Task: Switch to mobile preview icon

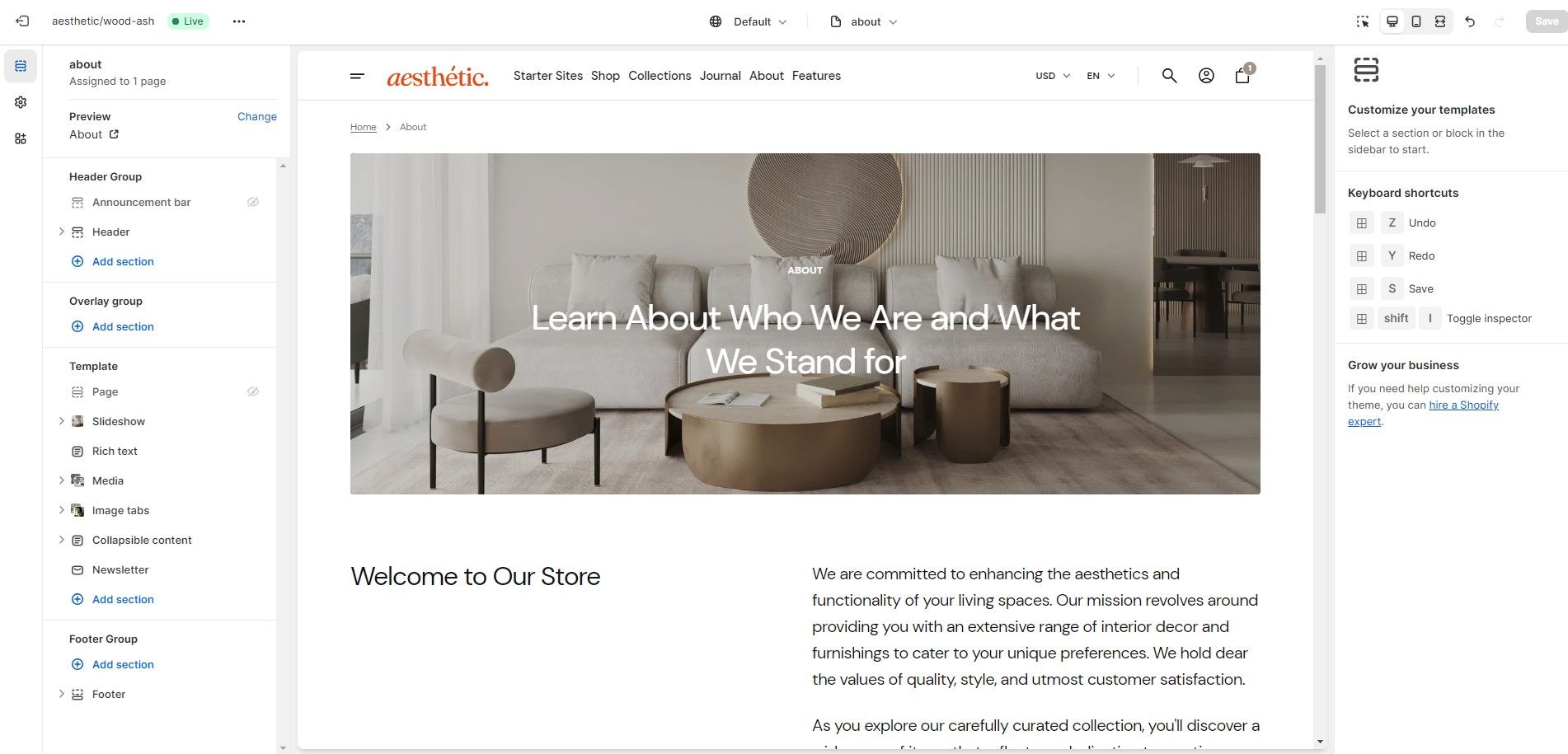Action: [1416, 21]
